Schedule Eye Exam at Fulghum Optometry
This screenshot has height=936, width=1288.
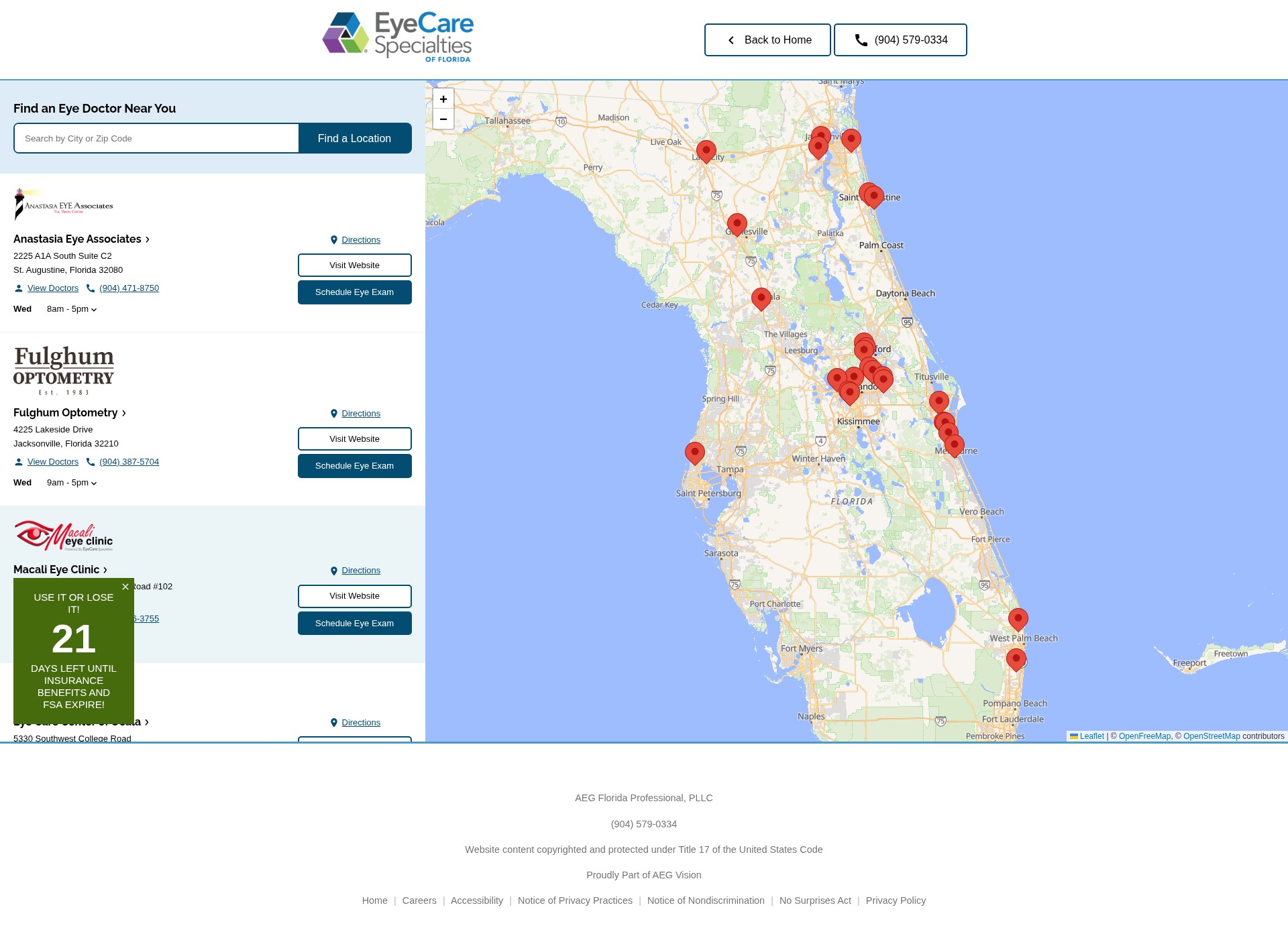click(x=355, y=466)
